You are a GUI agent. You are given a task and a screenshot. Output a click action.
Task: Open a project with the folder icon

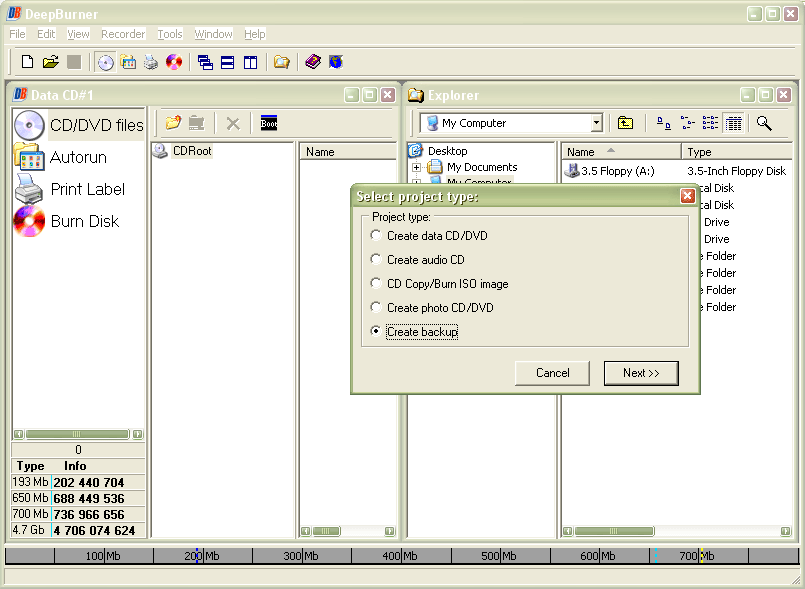coord(50,62)
